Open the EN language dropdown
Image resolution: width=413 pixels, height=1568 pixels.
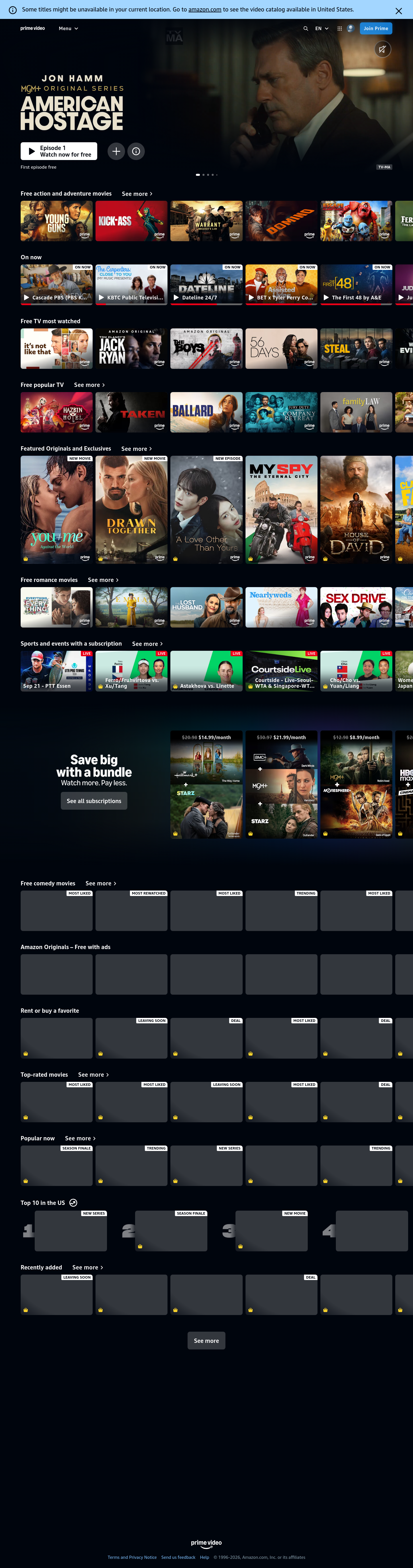tap(321, 29)
